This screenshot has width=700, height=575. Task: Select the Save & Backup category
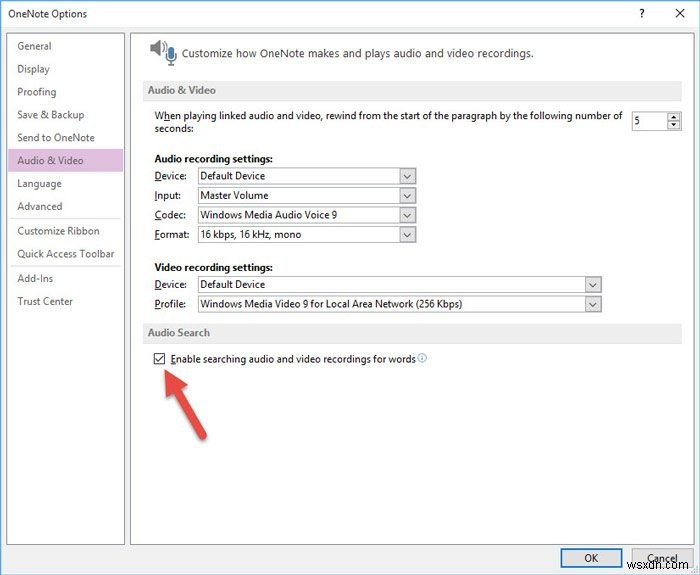[65, 115]
